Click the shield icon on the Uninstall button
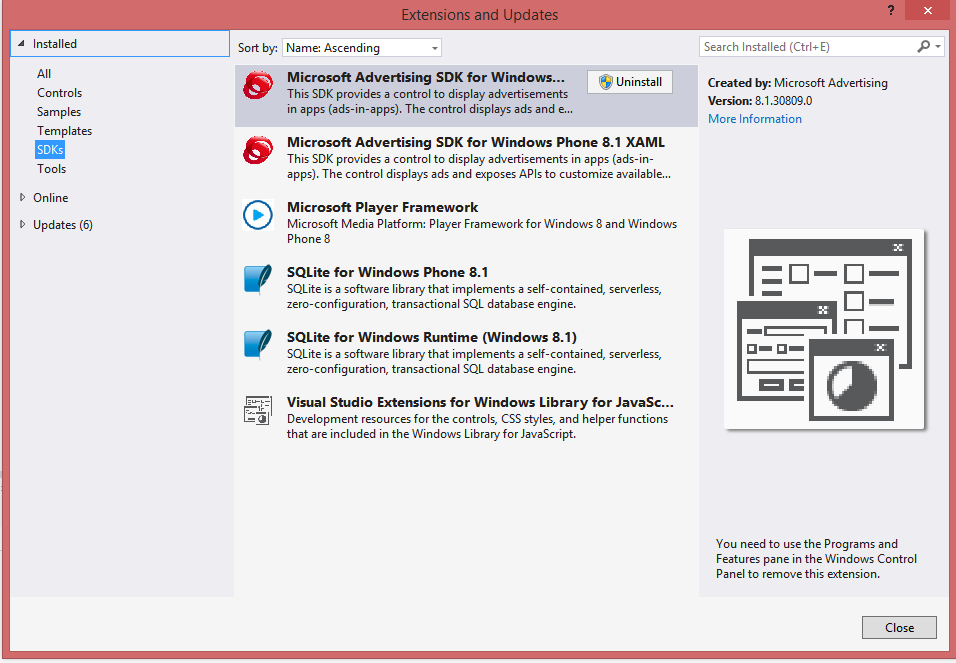The height and width of the screenshot is (663, 956). (605, 82)
